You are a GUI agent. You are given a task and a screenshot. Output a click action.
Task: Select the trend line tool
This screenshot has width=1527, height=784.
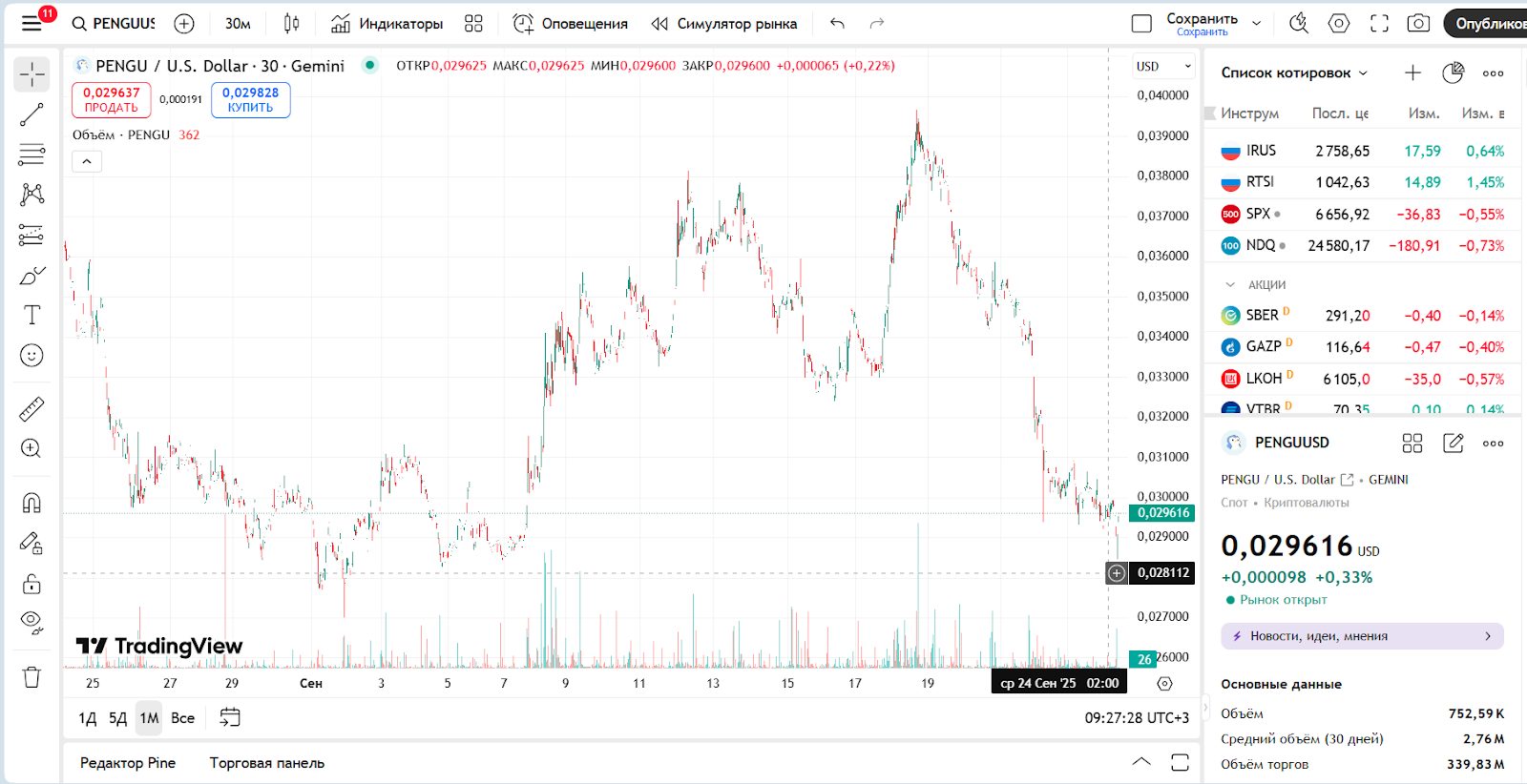(31, 114)
